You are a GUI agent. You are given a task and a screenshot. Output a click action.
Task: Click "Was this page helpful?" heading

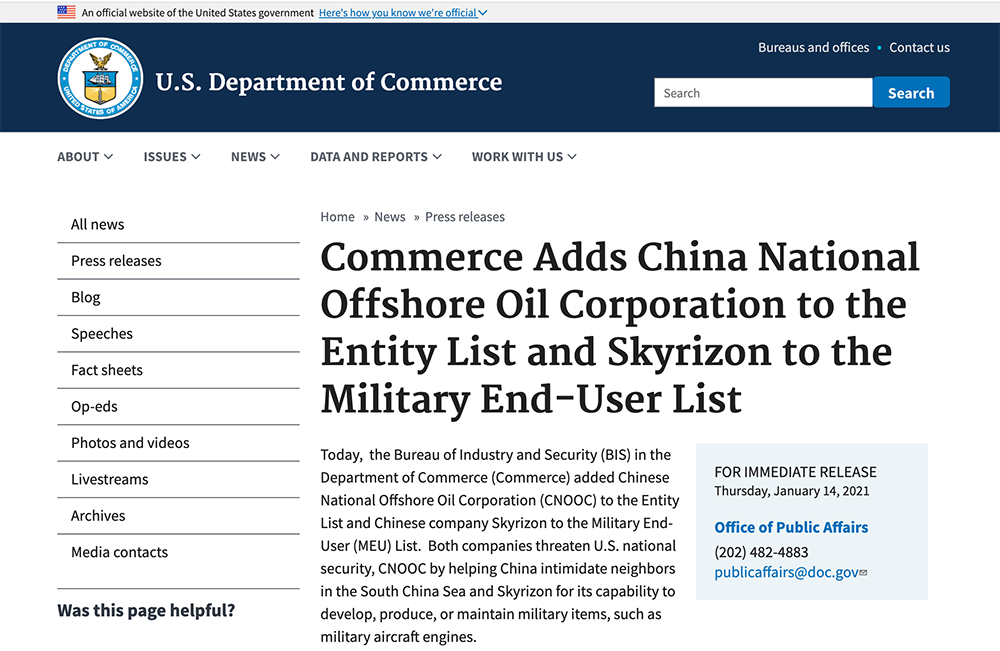pos(146,611)
